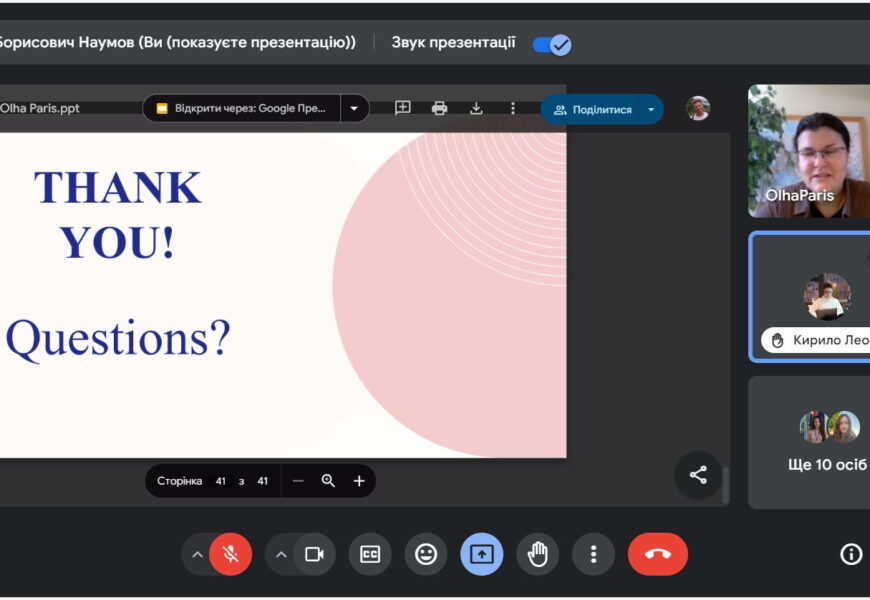
Task: Send an emoji reaction
Action: coord(426,554)
